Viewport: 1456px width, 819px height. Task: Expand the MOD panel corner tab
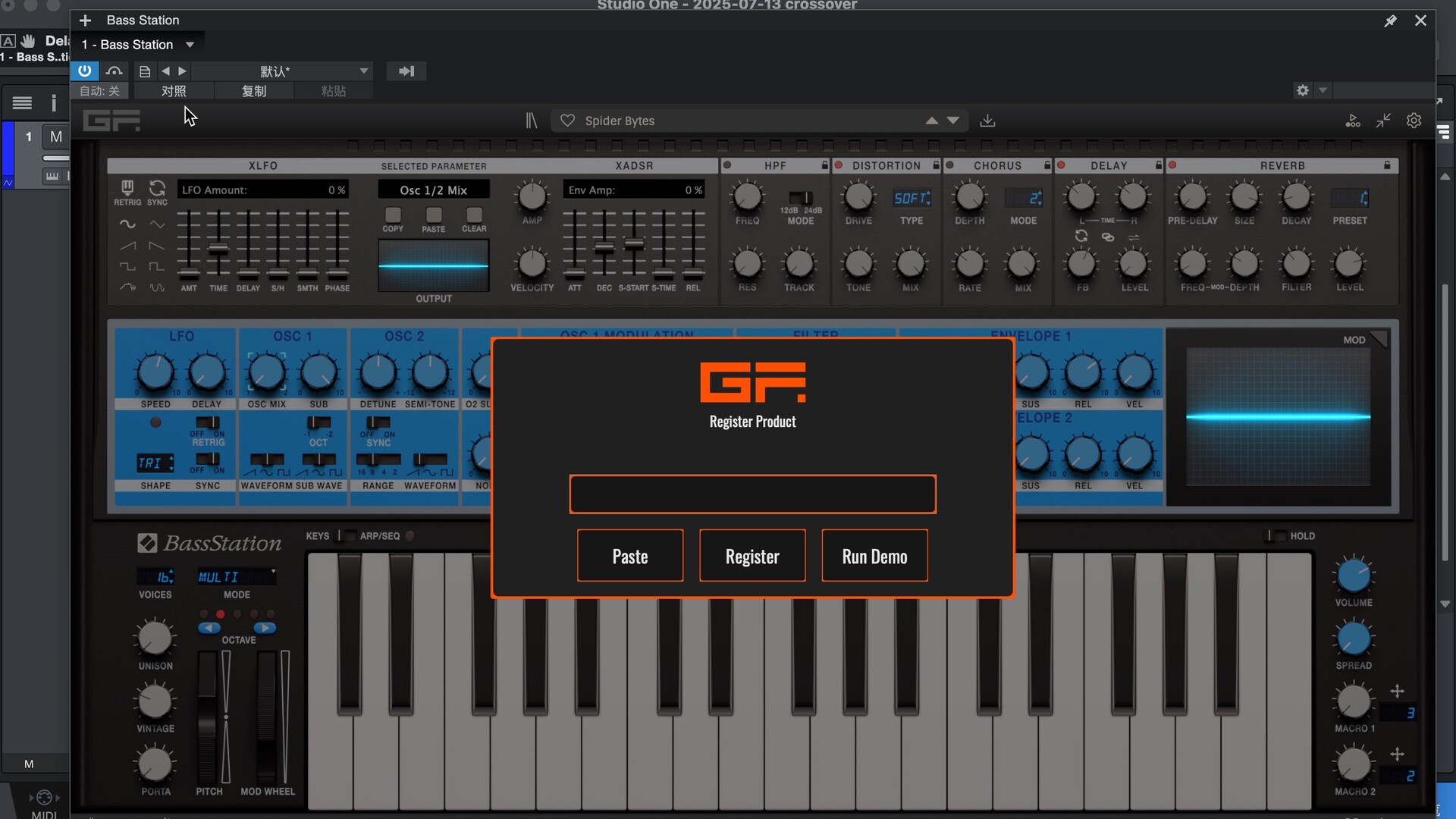pyautogui.click(x=1379, y=339)
